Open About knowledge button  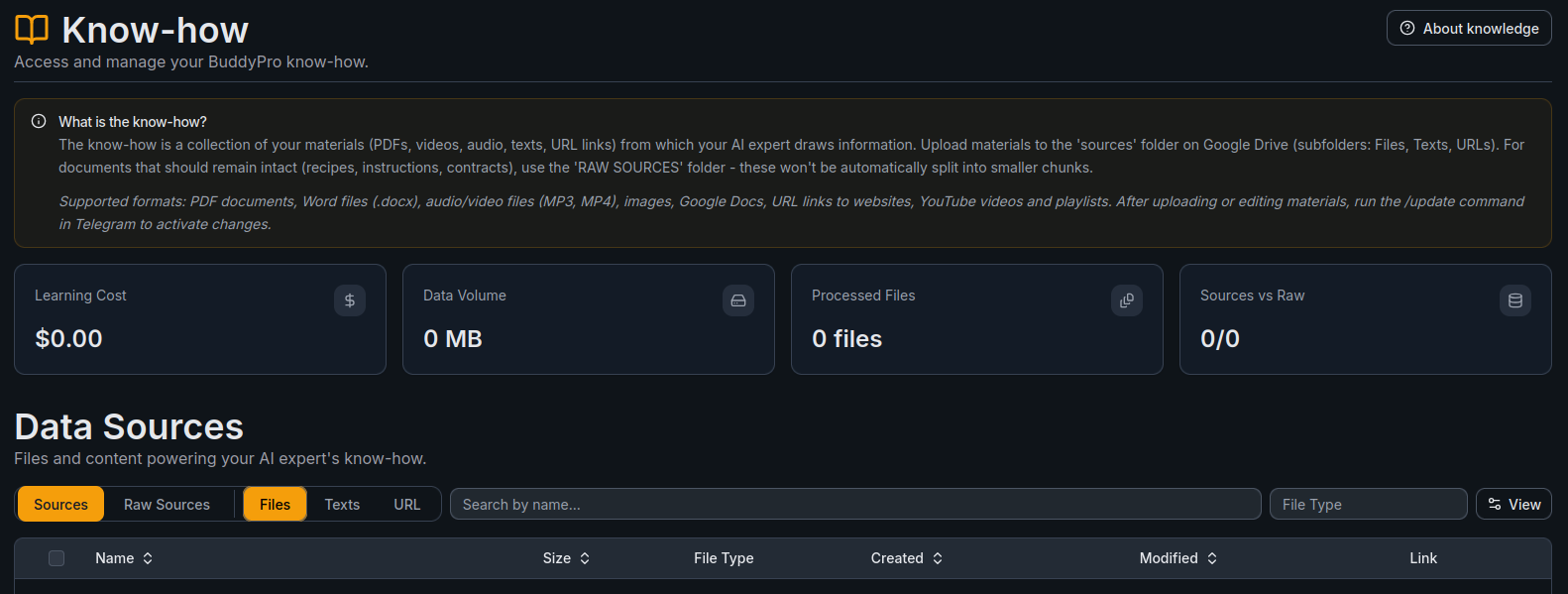1469,28
